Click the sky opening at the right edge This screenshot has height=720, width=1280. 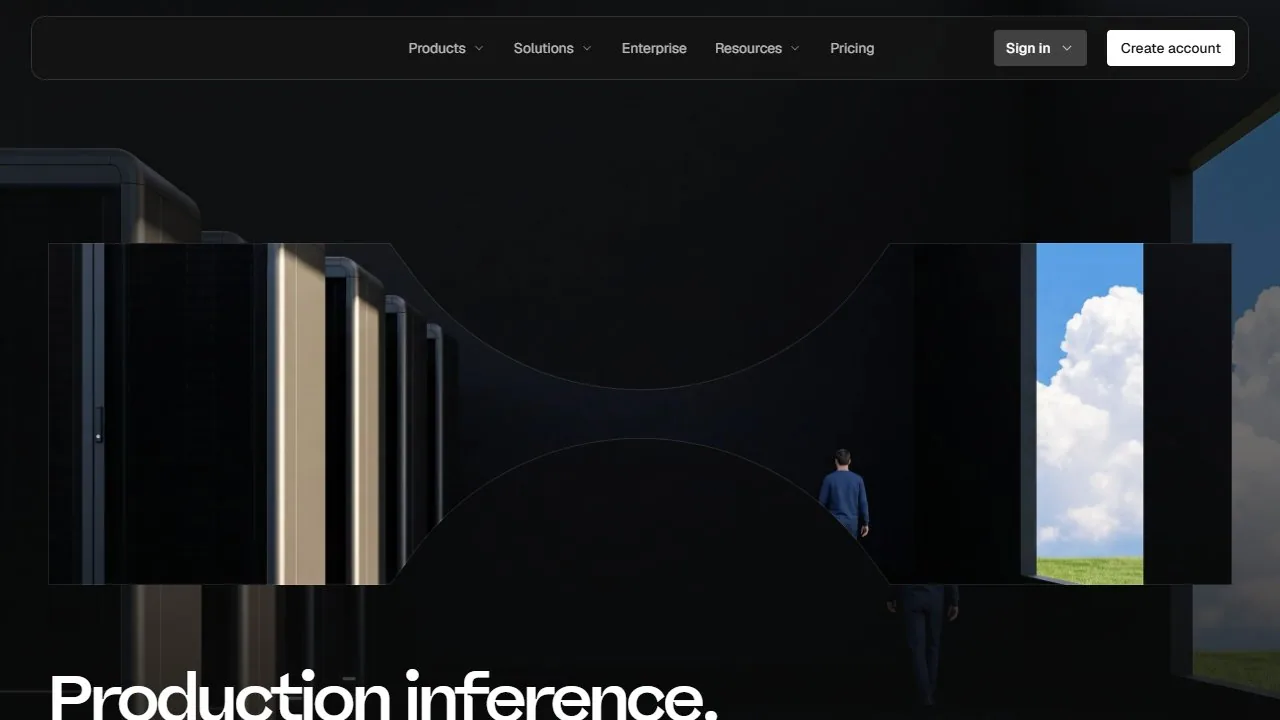(x=1237, y=400)
